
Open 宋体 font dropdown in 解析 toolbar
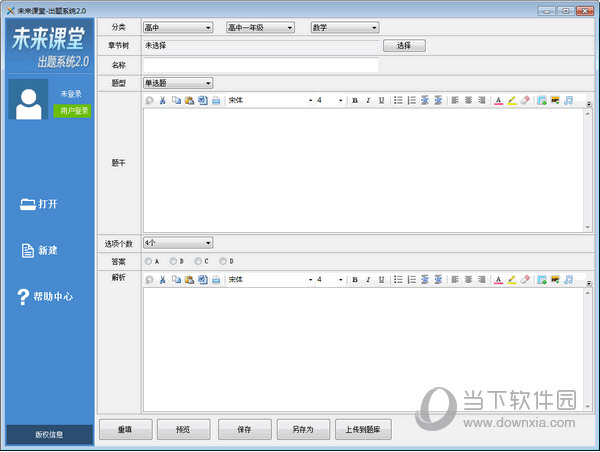point(271,280)
